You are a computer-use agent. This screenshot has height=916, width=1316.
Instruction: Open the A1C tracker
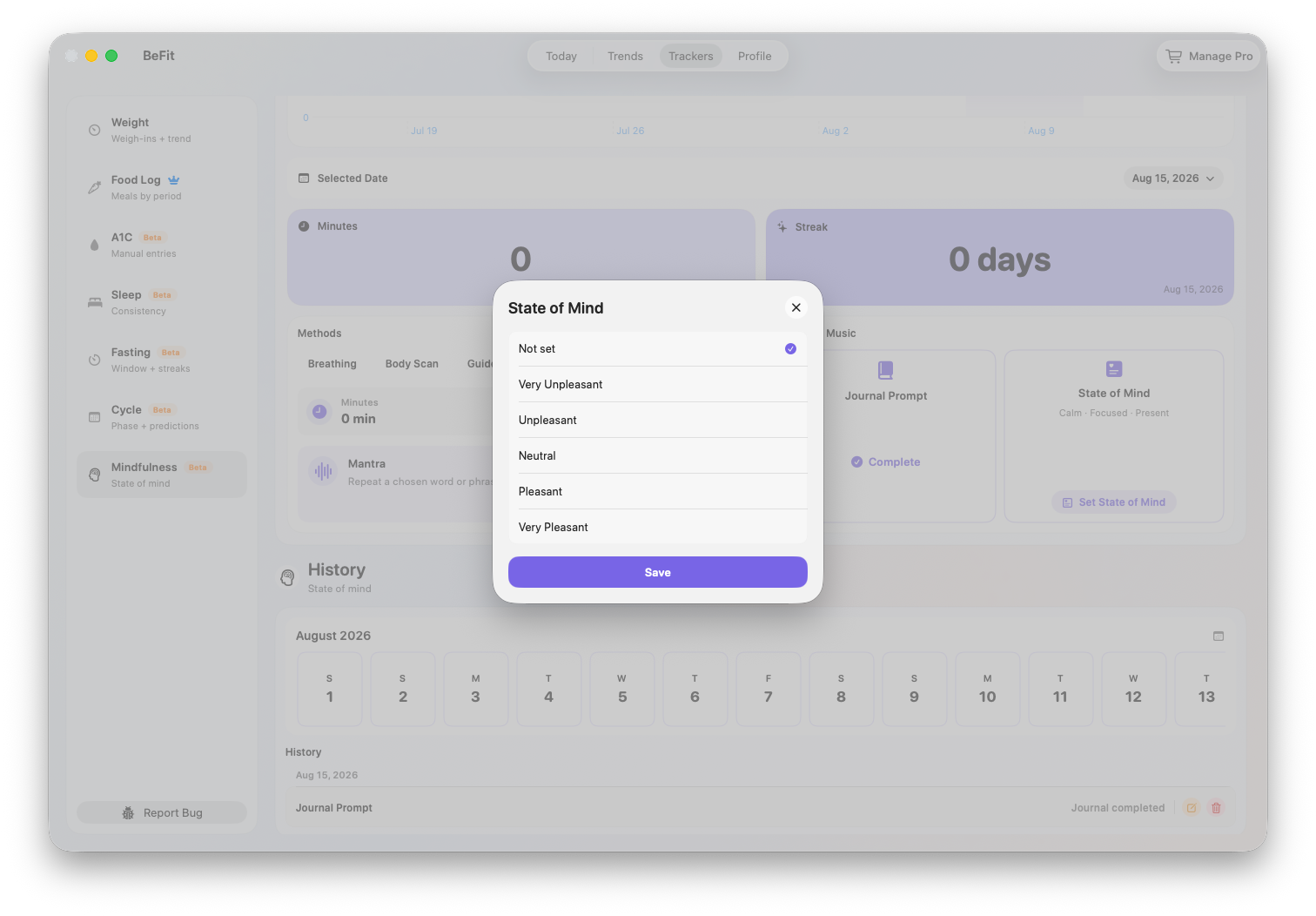162,245
